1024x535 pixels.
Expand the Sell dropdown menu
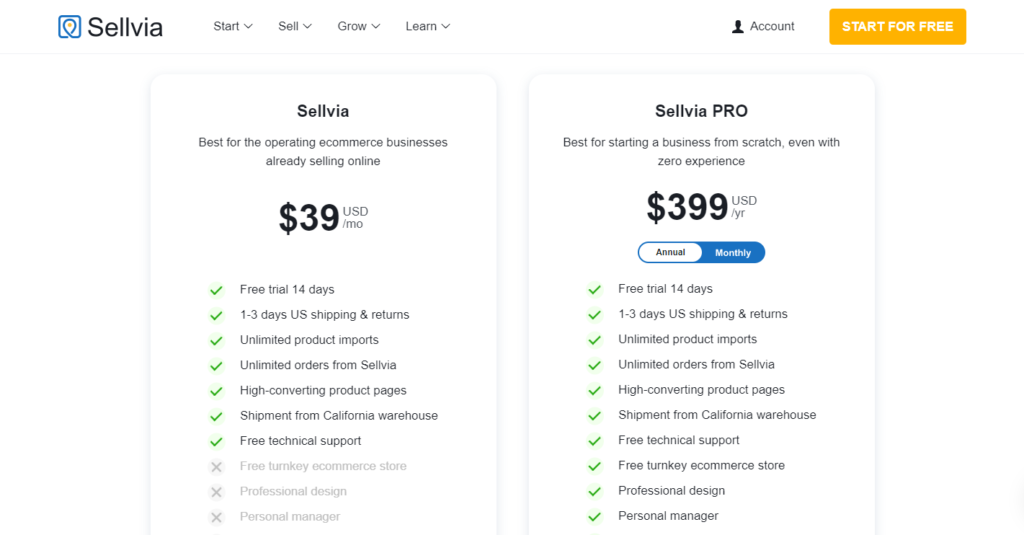point(295,26)
